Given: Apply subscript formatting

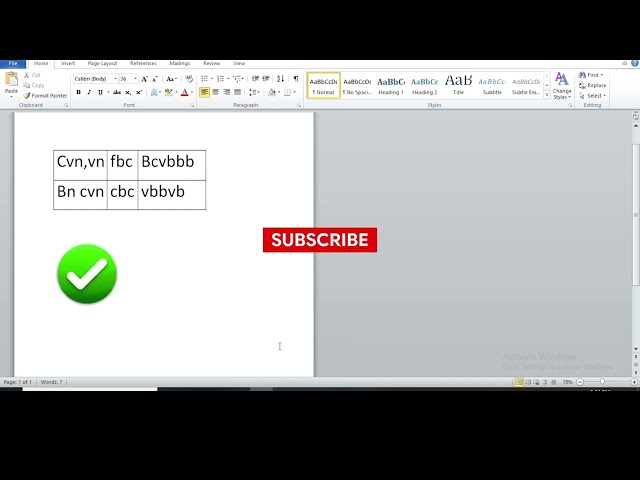Looking at the screenshot, I should click(128, 92).
